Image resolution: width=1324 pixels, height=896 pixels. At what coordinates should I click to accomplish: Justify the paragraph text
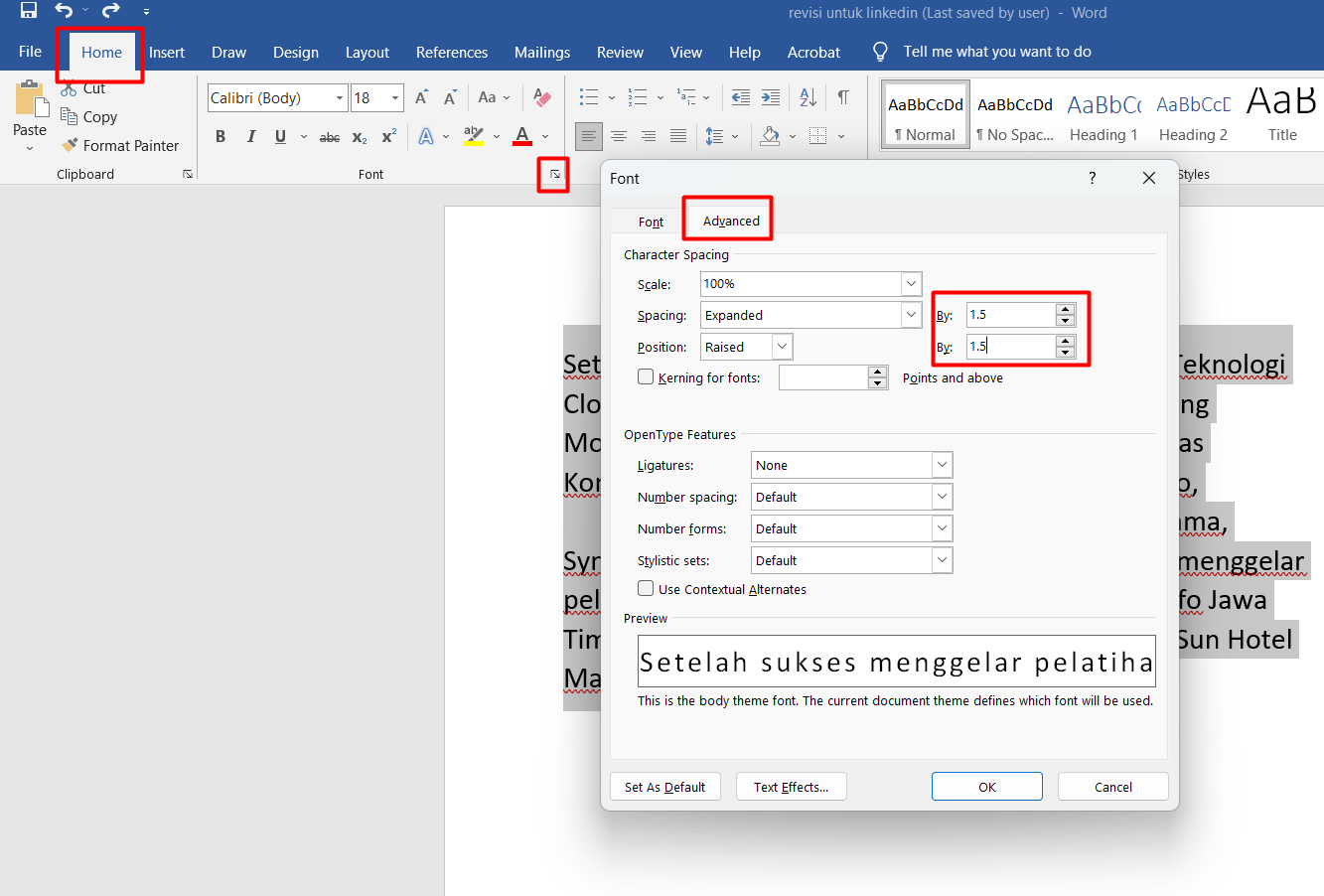678,136
